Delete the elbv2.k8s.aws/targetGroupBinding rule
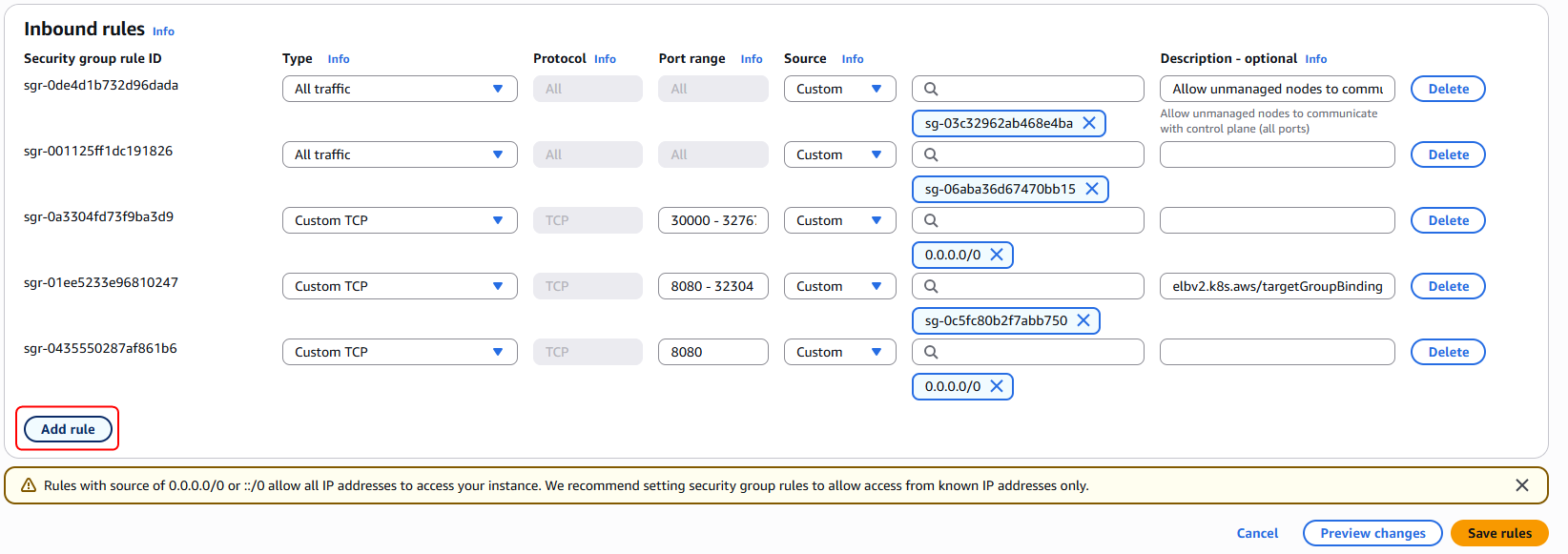The height and width of the screenshot is (554, 1568). pos(1447,286)
